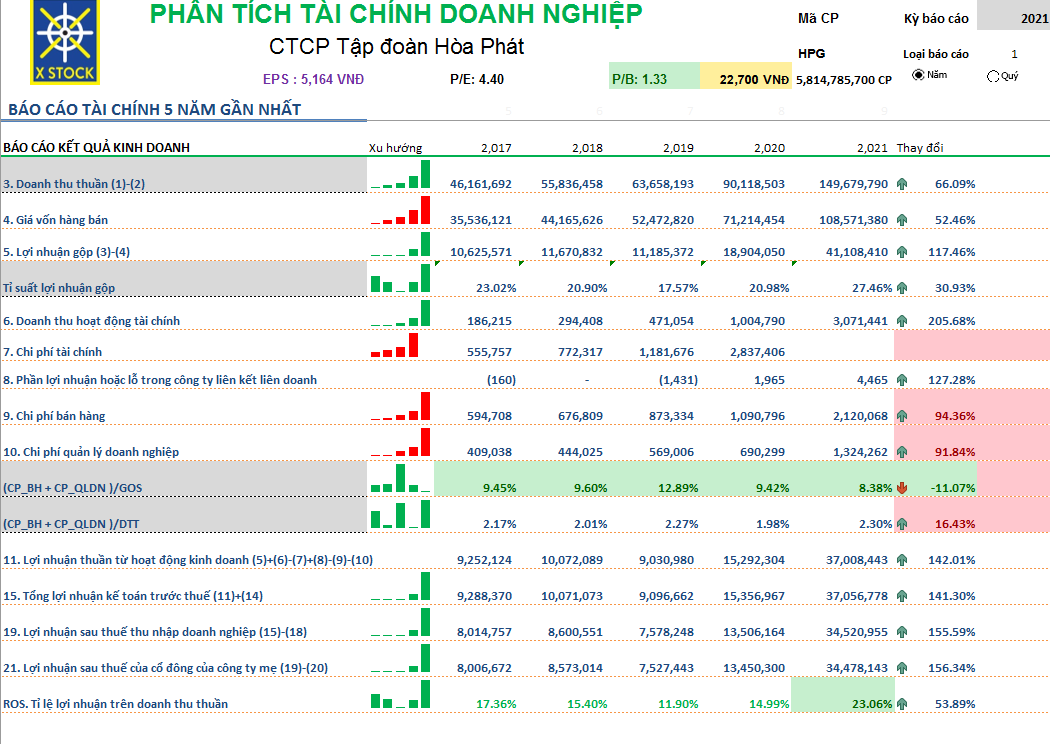Click 149,679,790 net revenue 2021 value
The width and height of the screenshot is (1050, 744).
coord(853,183)
